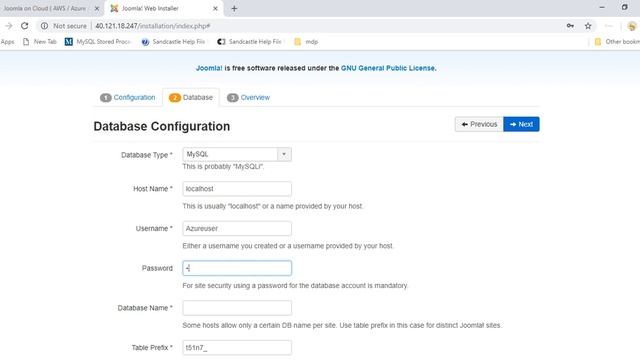Click the Previous button
Image resolution: width=640 pixels, height=360 pixels.
pyautogui.click(x=479, y=124)
